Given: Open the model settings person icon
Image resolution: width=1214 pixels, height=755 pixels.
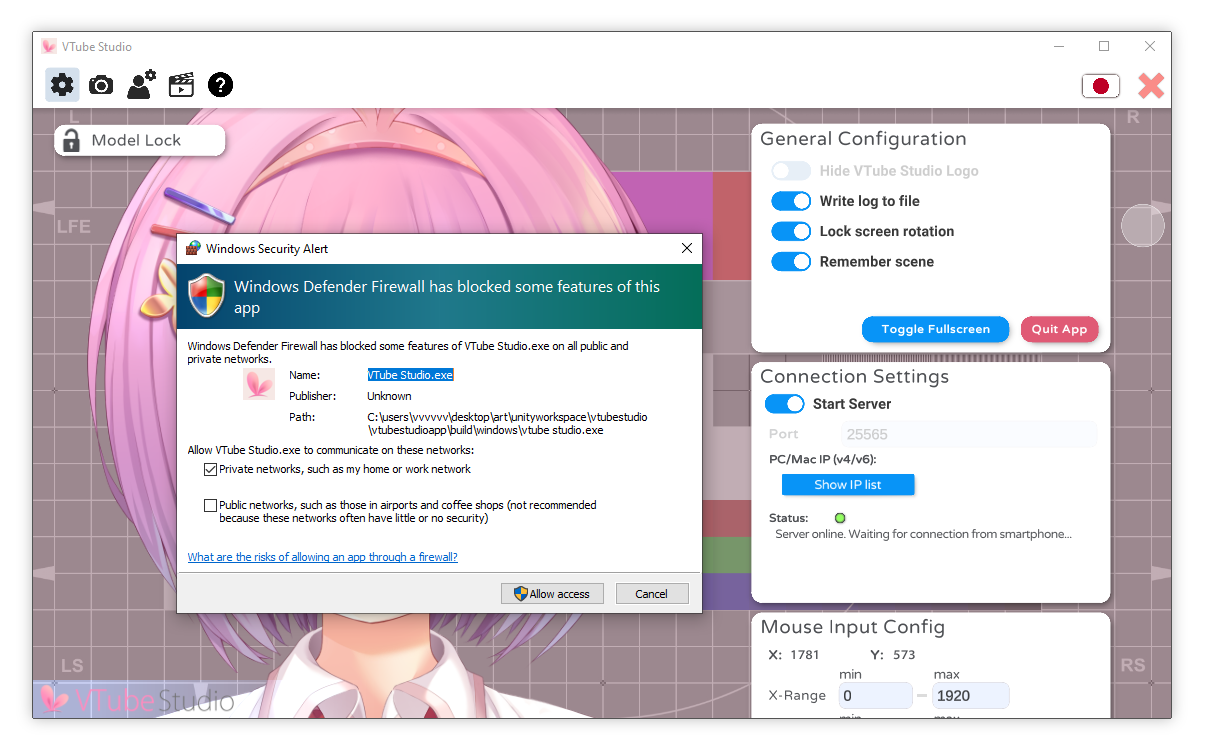Looking at the screenshot, I should click(141, 84).
